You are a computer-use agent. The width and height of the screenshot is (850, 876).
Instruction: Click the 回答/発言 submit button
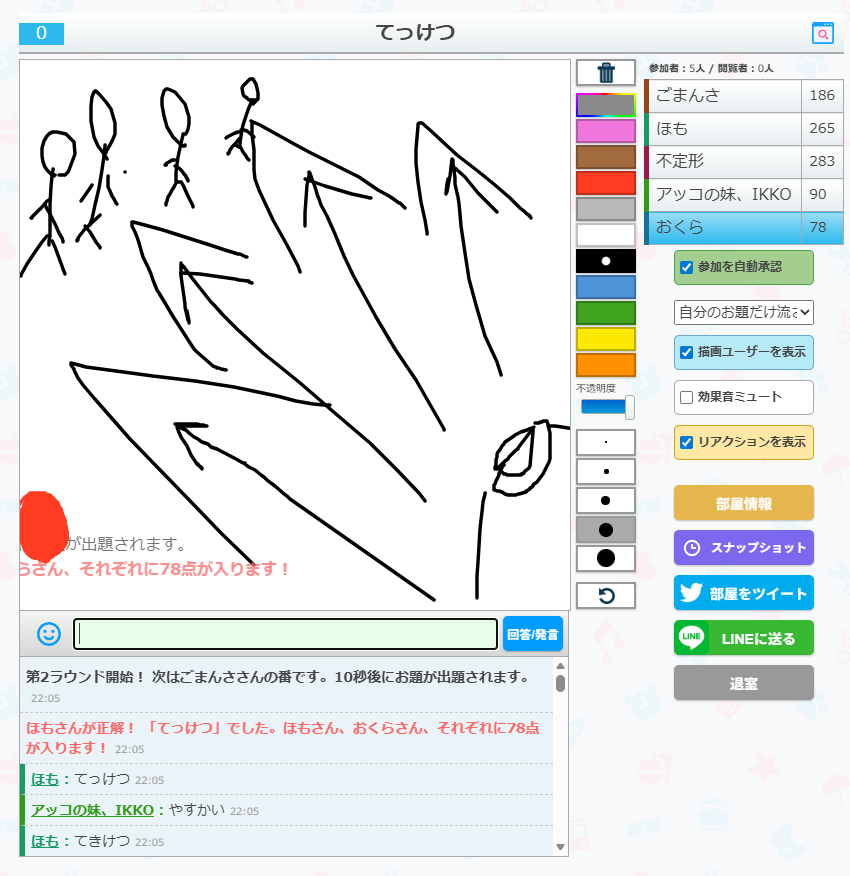pyautogui.click(x=532, y=633)
